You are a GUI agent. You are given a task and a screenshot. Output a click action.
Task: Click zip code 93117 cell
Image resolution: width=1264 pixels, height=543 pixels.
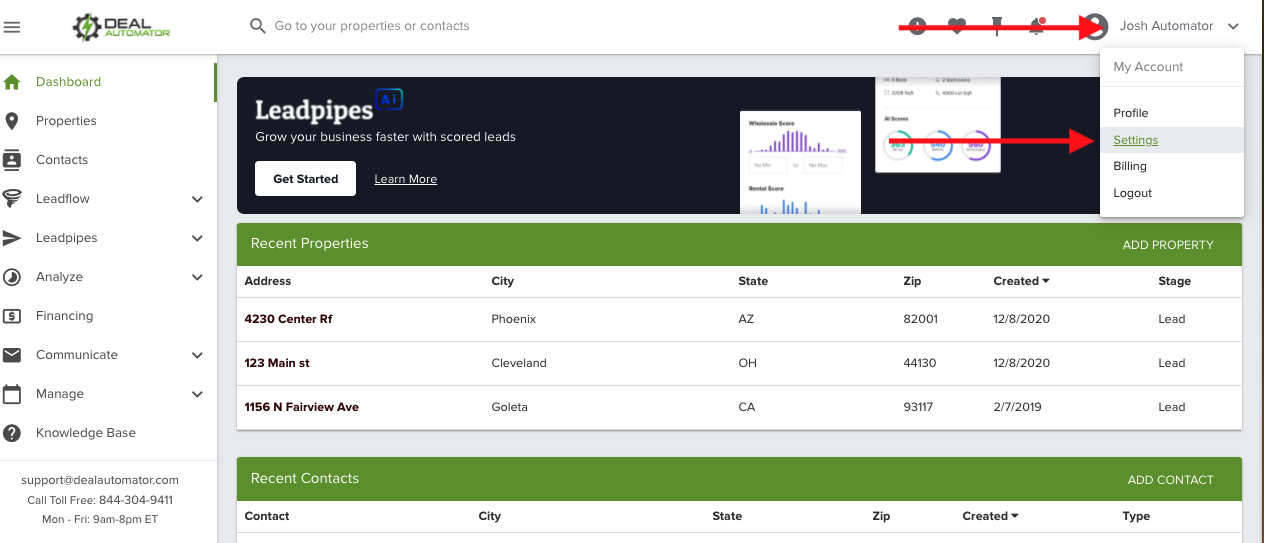click(x=919, y=407)
